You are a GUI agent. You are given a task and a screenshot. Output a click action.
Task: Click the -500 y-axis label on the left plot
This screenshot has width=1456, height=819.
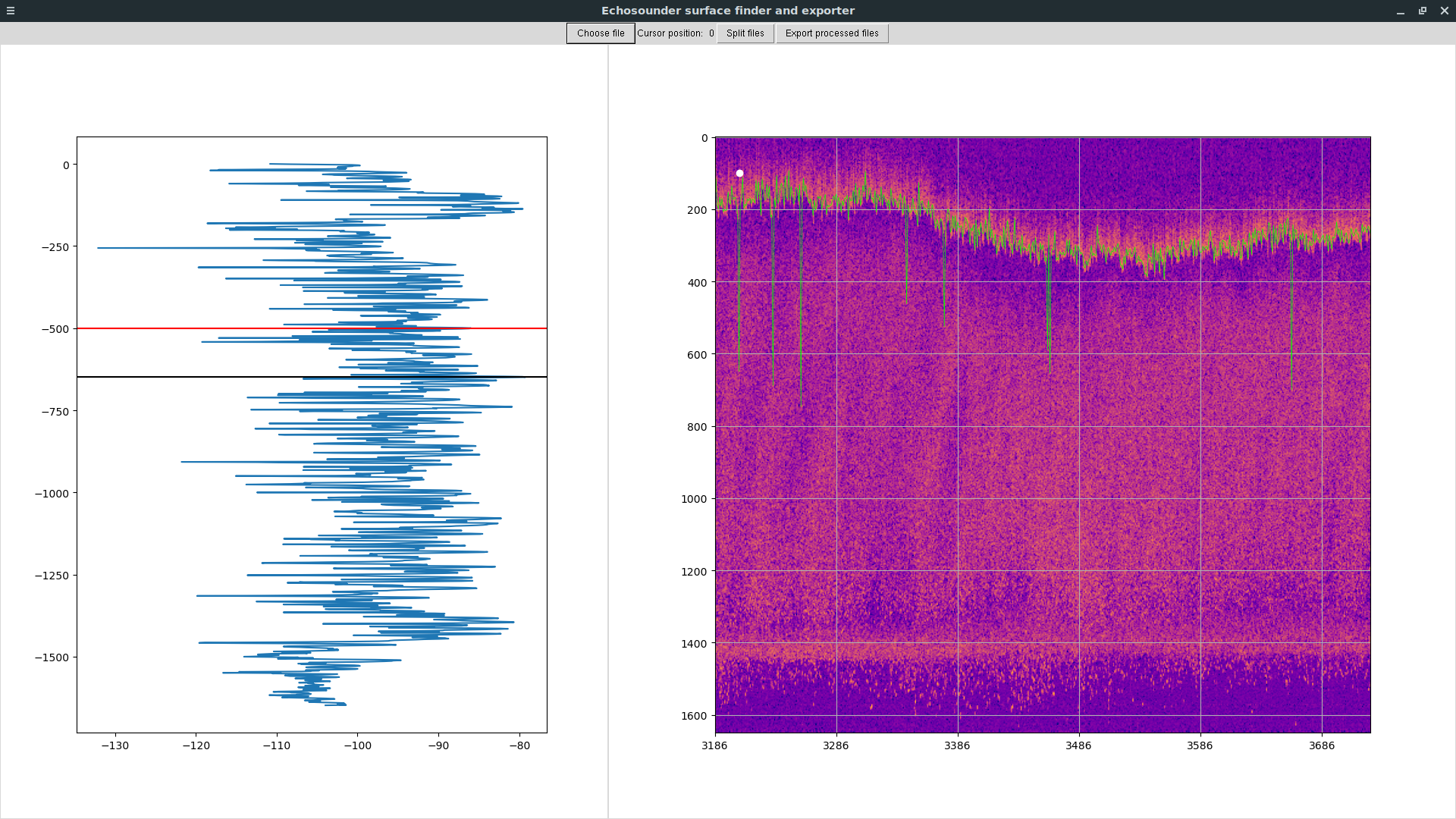[55, 329]
